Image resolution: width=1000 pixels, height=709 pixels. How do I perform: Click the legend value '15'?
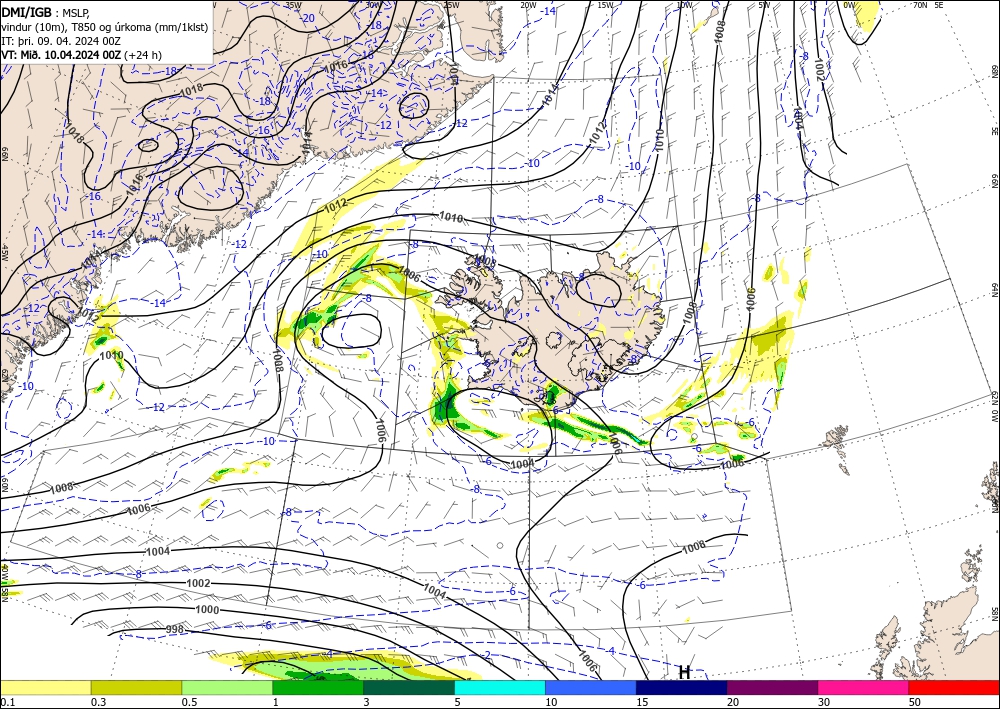tap(642, 702)
